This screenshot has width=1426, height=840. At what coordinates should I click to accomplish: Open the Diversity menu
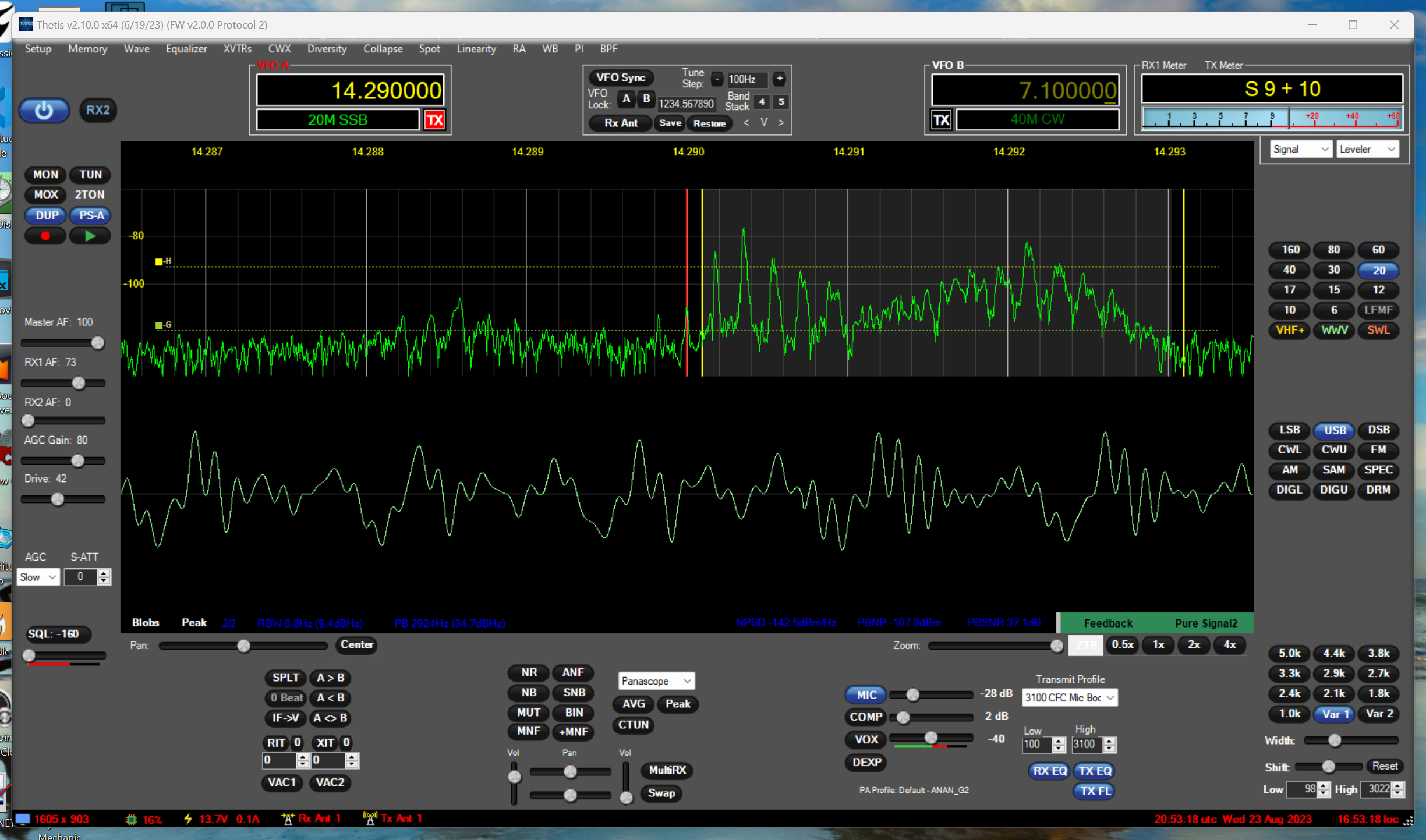coord(327,49)
